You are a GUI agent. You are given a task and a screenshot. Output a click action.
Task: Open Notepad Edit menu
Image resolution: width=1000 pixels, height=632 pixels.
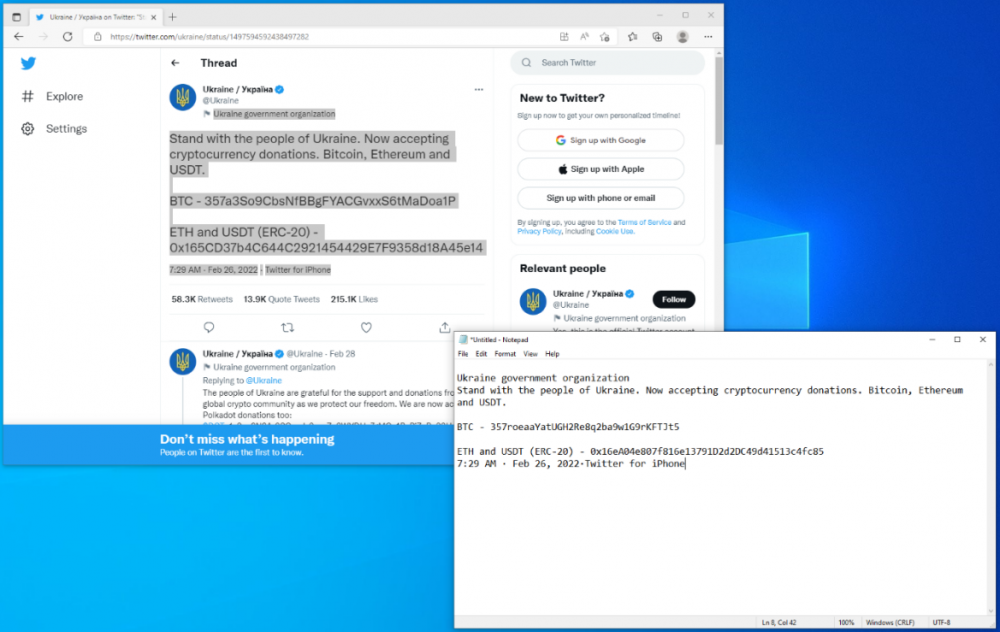pyautogui.click(x=481, y=354)
